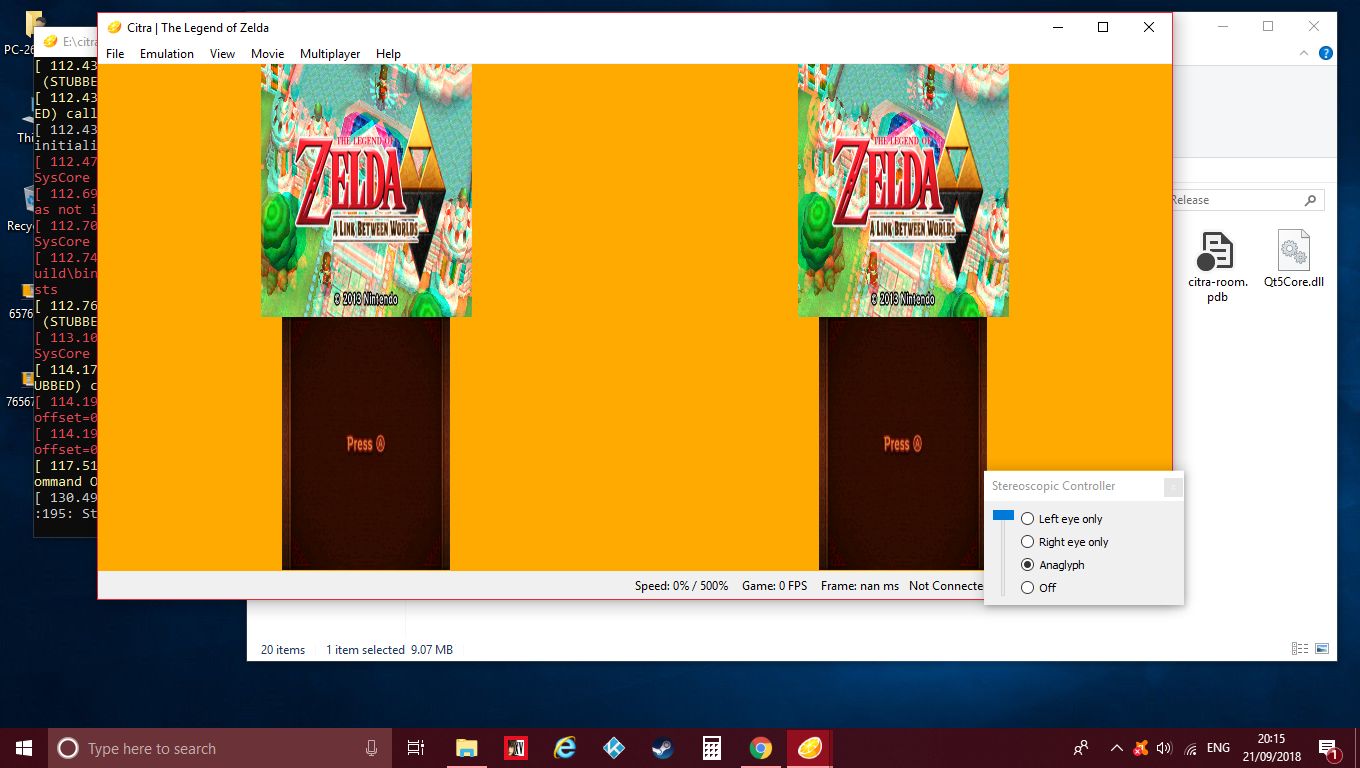The width and height of the screenshot is (1360, 768).
Task: Switch File Explorer to large icons view
Action: coord(1321,649)
